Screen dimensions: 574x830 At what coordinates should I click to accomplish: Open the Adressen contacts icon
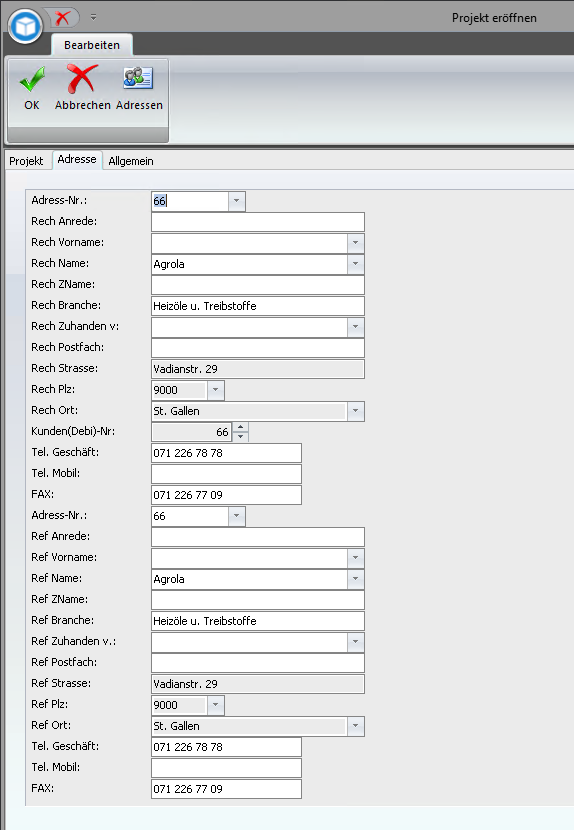(138, 78)
